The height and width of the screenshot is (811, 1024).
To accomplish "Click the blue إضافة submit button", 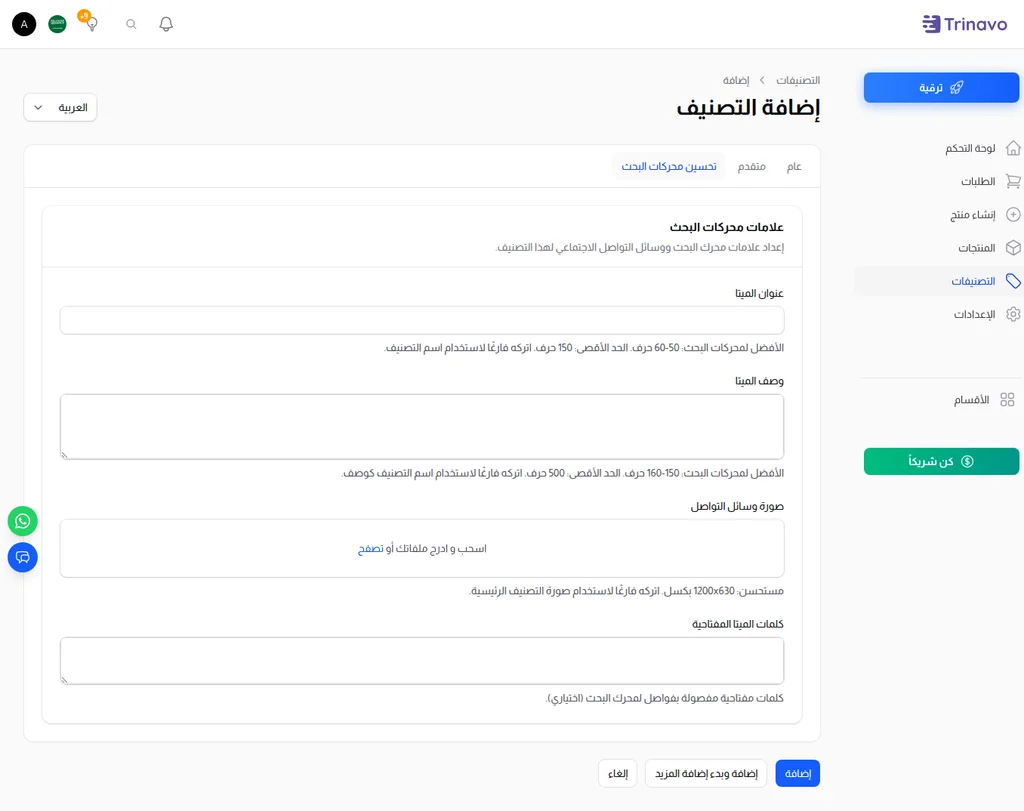I will [x=797, y=773].
